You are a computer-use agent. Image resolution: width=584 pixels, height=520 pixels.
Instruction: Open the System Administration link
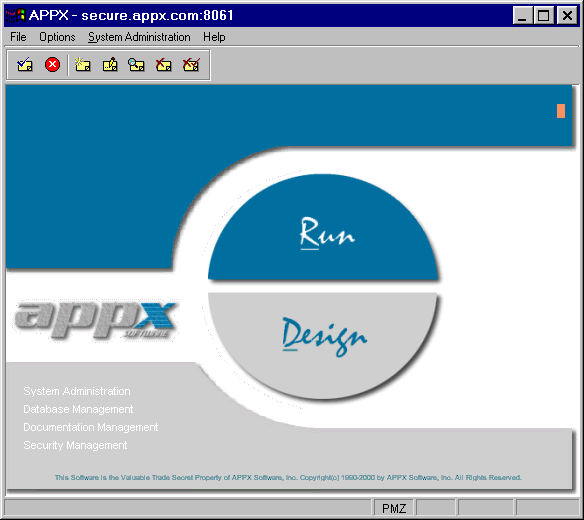pos(77,391)
